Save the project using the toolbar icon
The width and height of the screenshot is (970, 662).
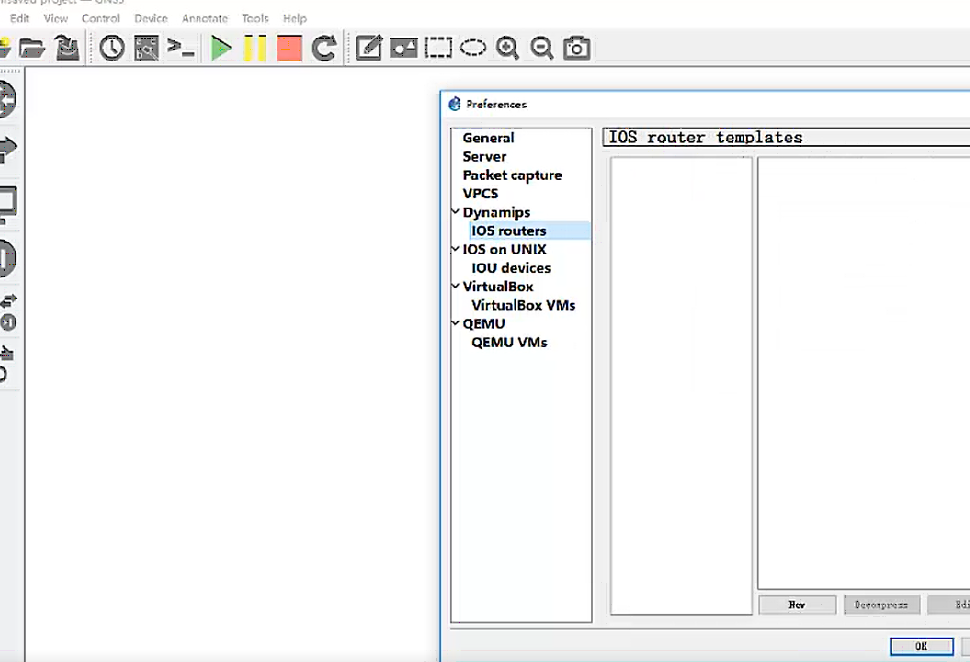(67, 48)
